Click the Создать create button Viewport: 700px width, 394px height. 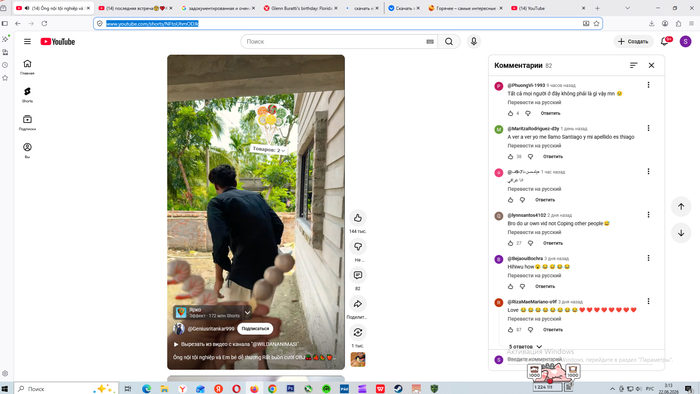pyautogui.click(x=633, y=41)
